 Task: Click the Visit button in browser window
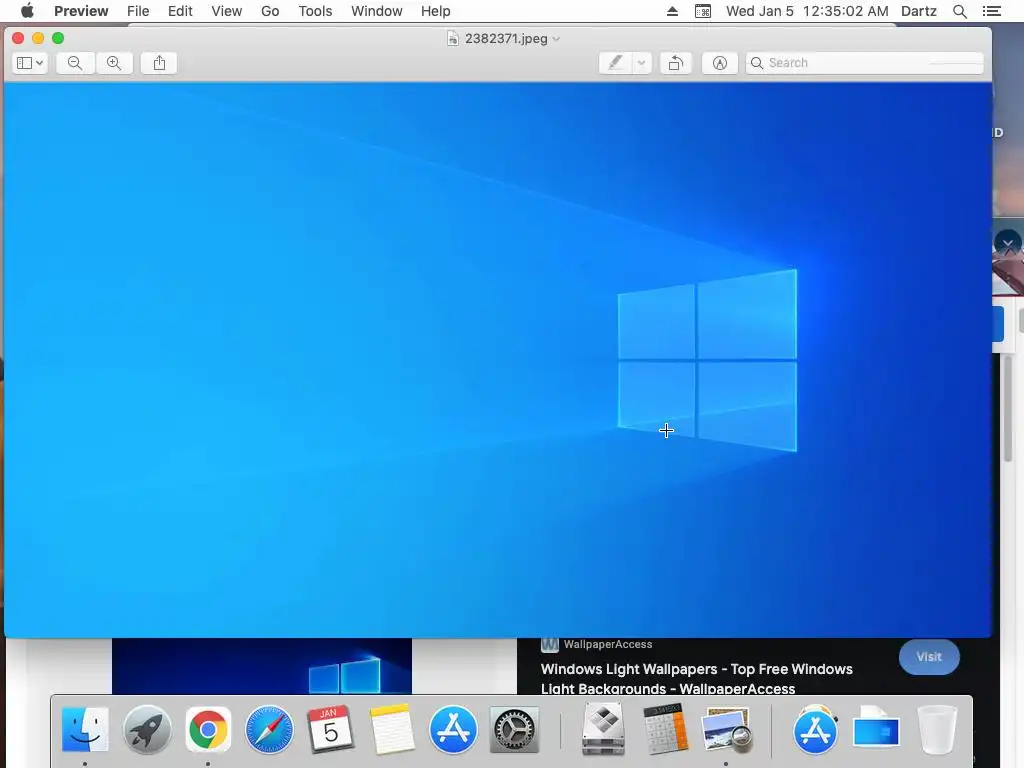tap(929, 657)
